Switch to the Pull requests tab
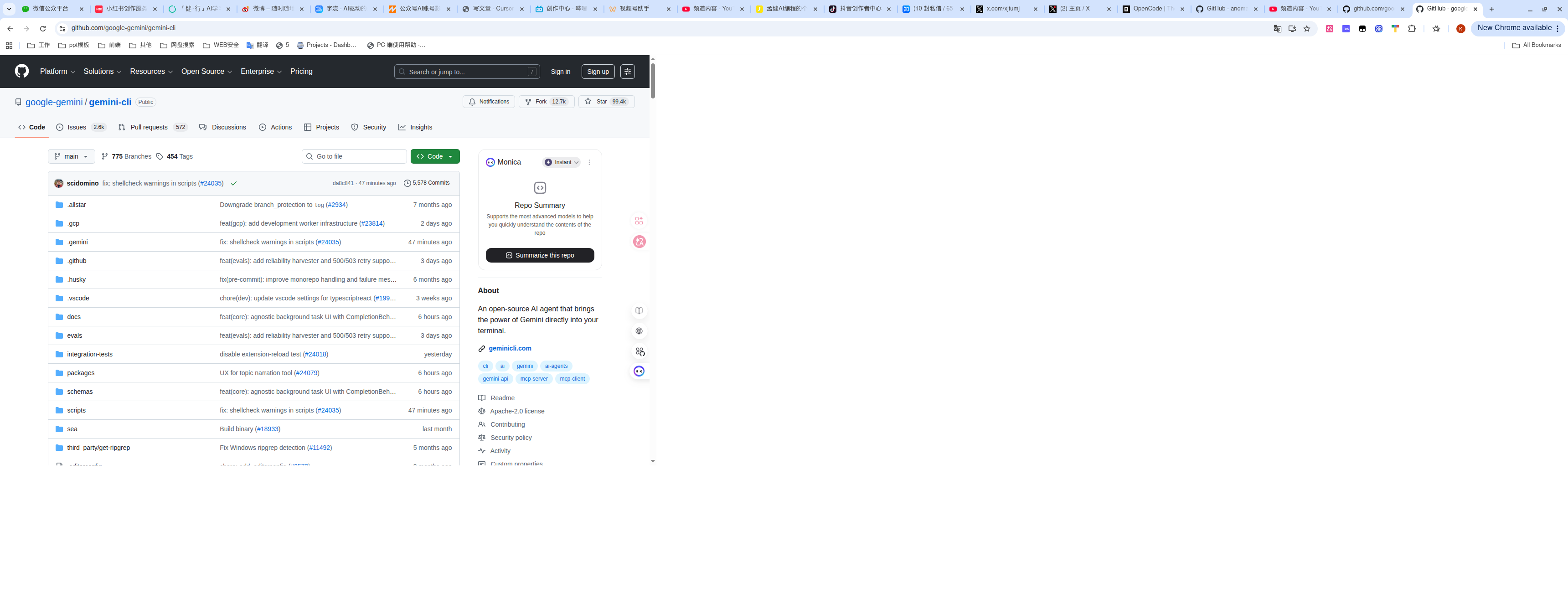The height and width of the screenshot is (614, 1568). pyautogui.click(x=149, y=127)
